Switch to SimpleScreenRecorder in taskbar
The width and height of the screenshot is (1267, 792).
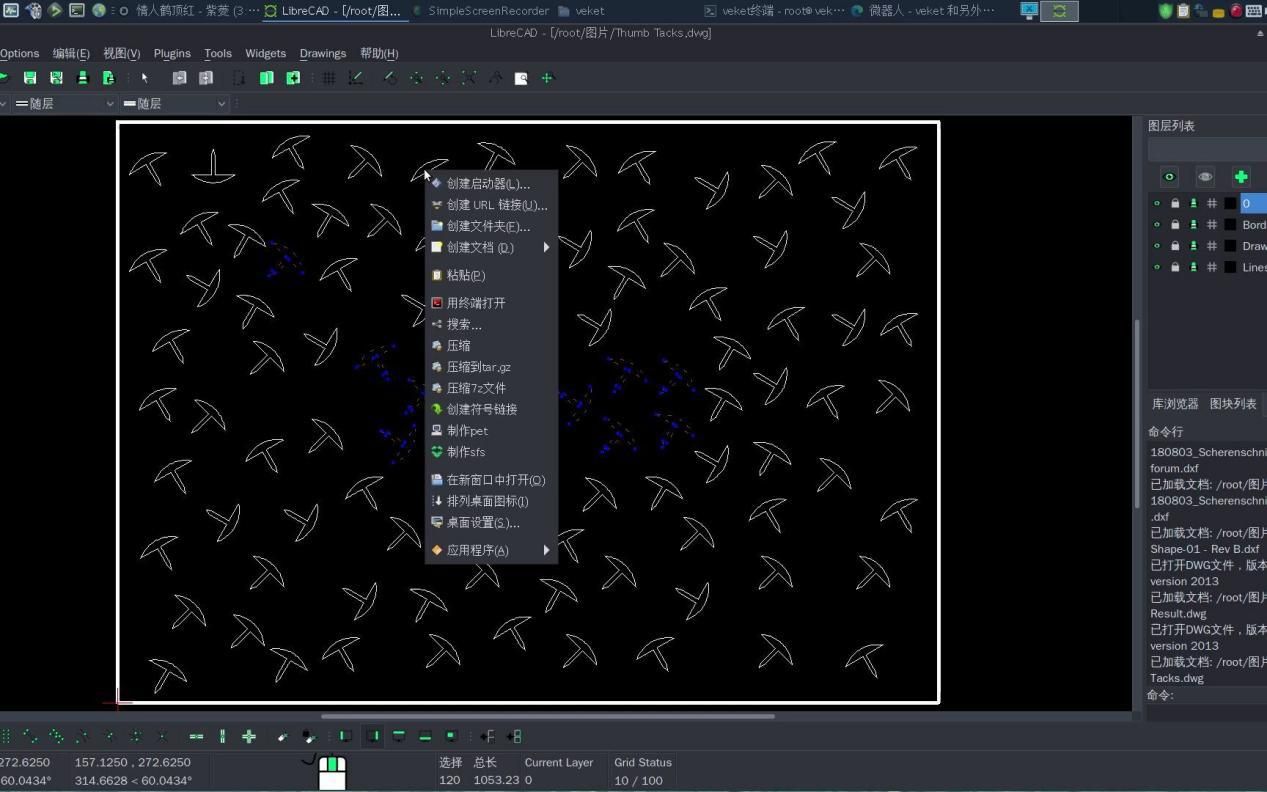tap(480, 11)
